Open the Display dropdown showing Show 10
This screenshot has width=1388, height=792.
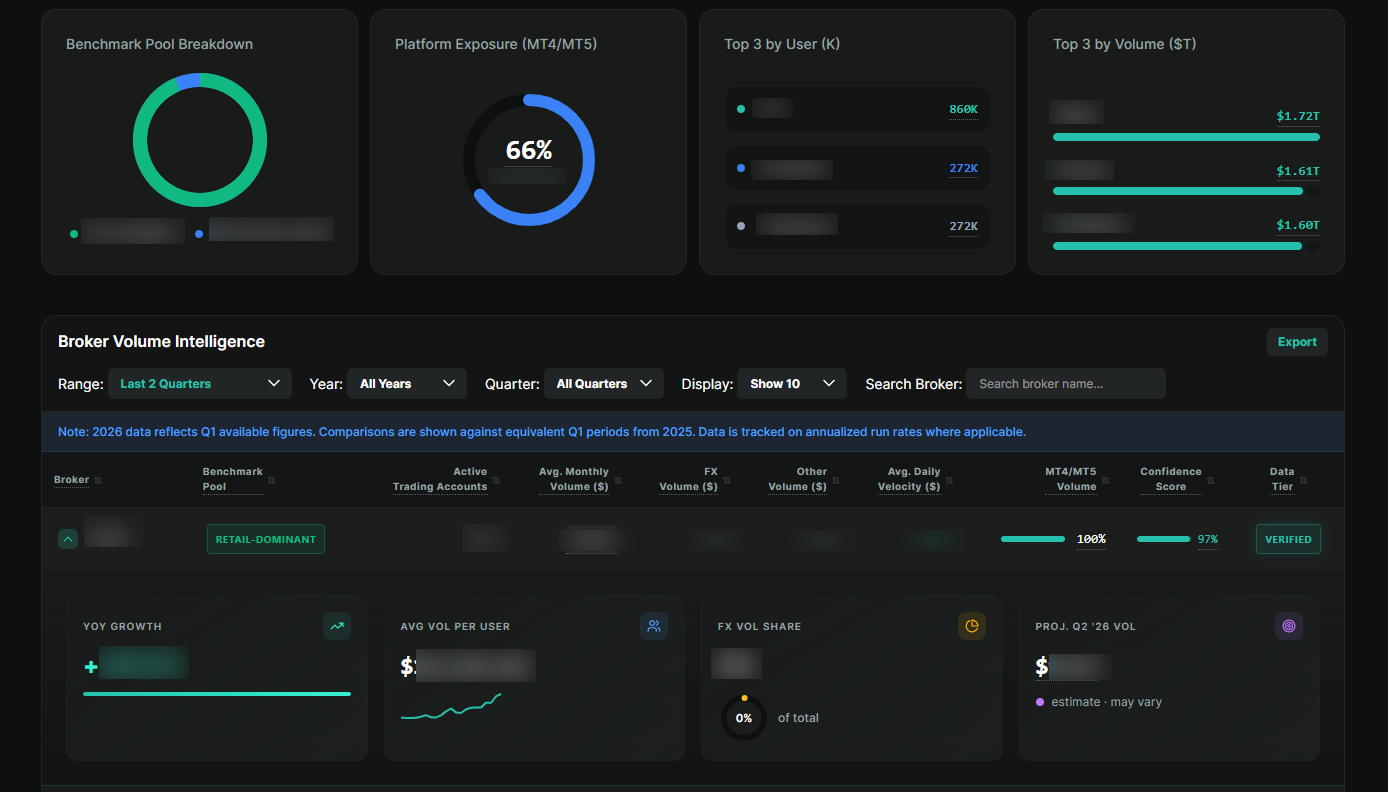pos(792,384)
